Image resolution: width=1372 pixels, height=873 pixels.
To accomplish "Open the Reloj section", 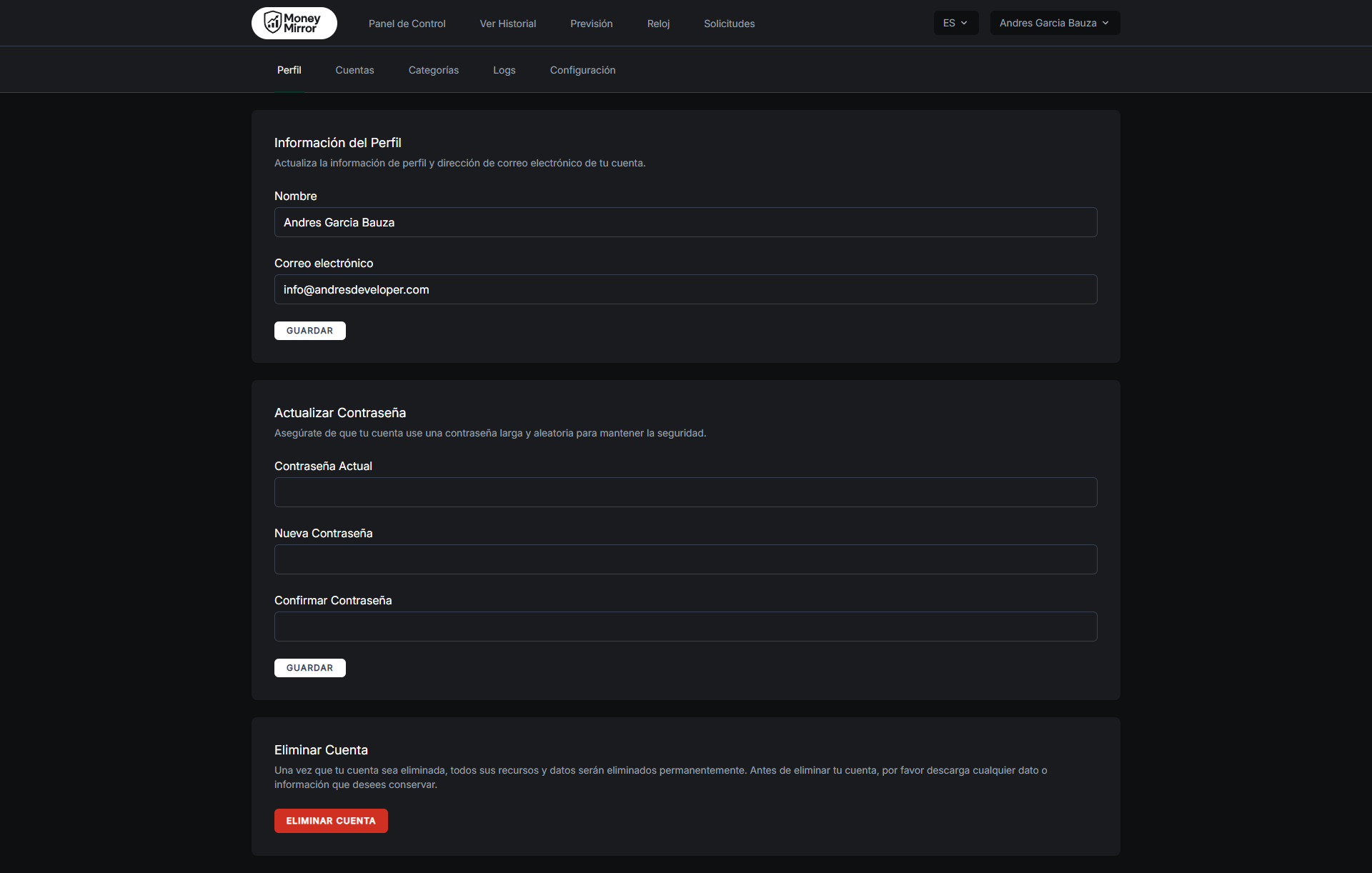I will 658,24.
